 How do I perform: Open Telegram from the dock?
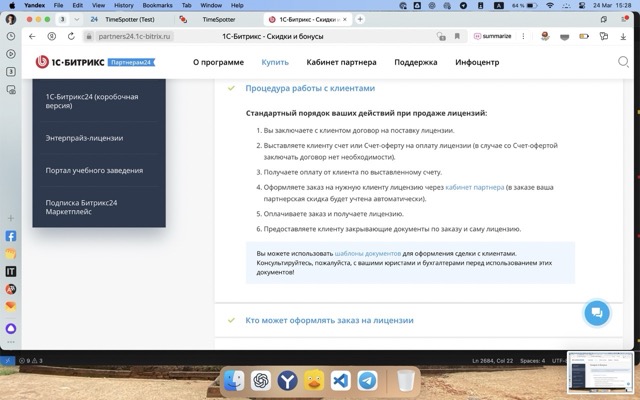(368, 381)
